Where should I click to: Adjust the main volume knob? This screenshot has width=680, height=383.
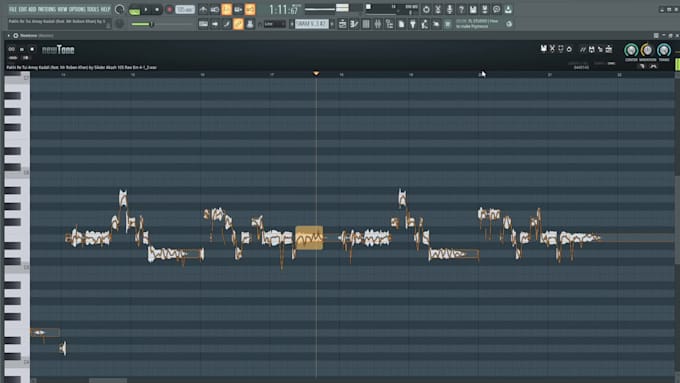120,9
